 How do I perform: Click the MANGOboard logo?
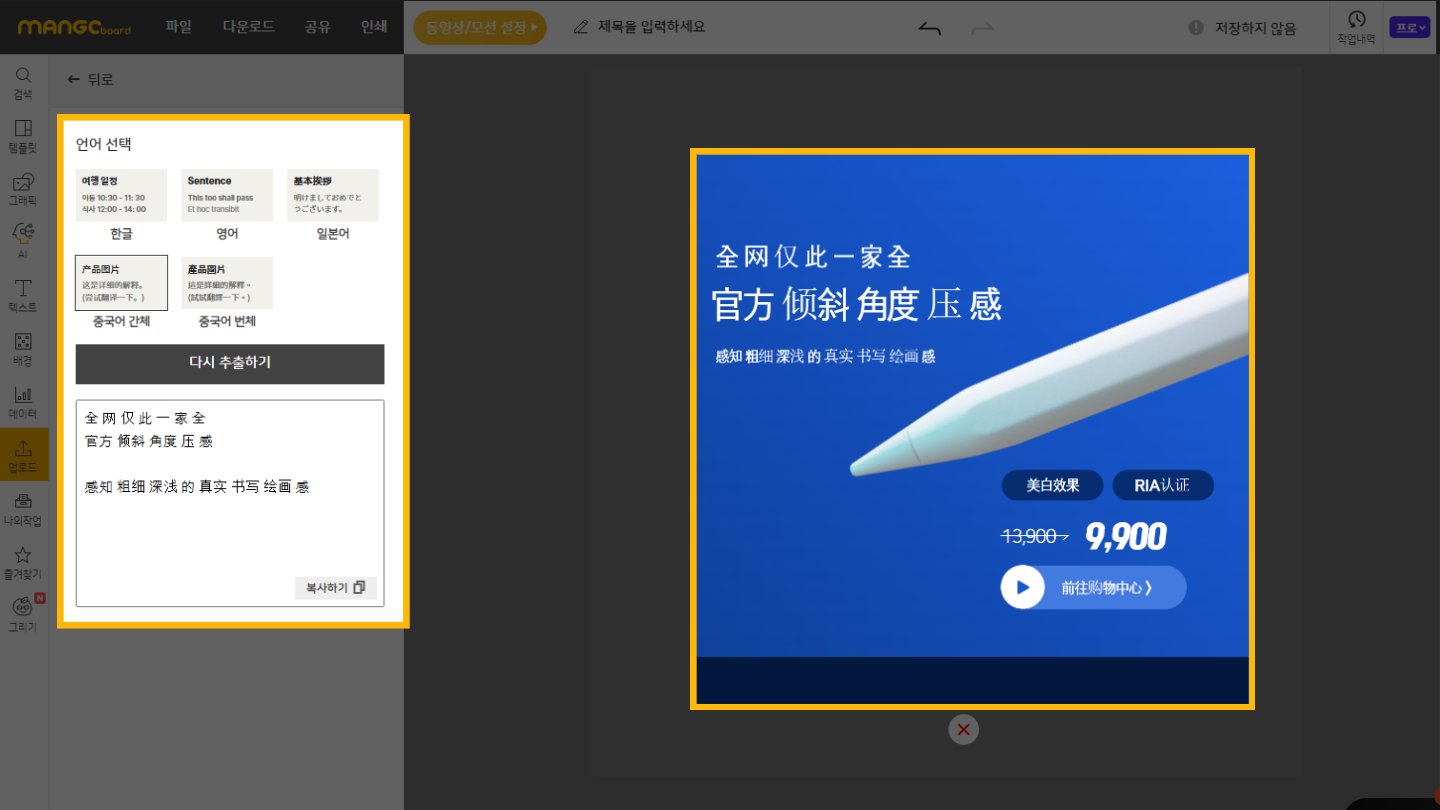pyautogui.click(x=74, y=27)
